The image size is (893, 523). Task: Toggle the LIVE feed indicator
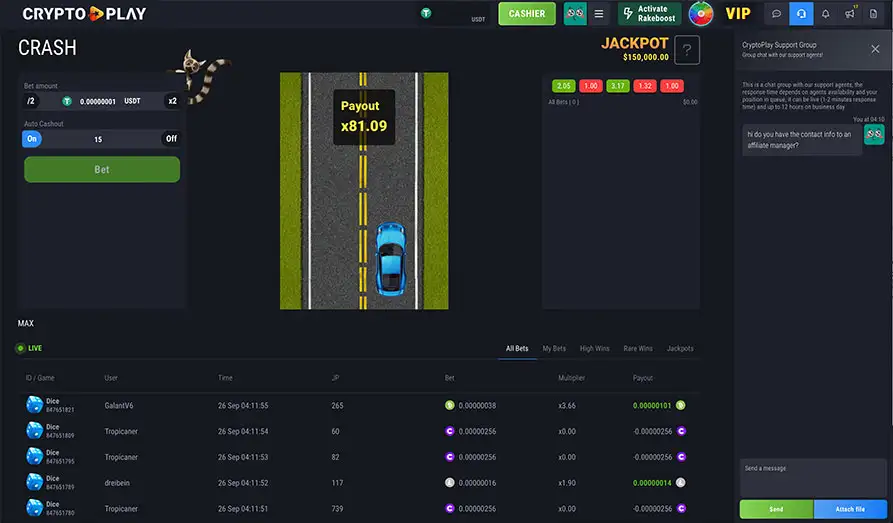click(x=29, y=348)
